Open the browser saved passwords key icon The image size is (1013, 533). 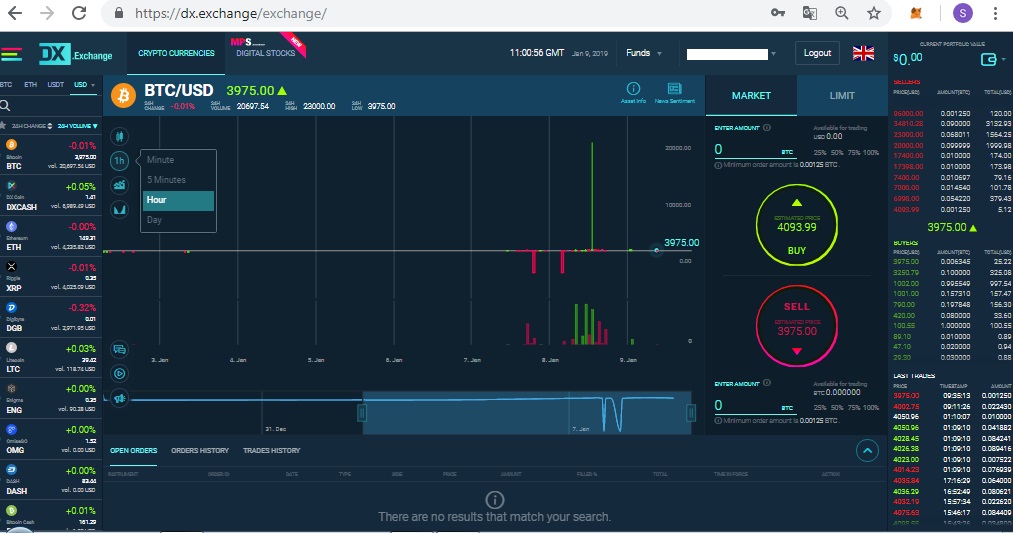point(778,13)
